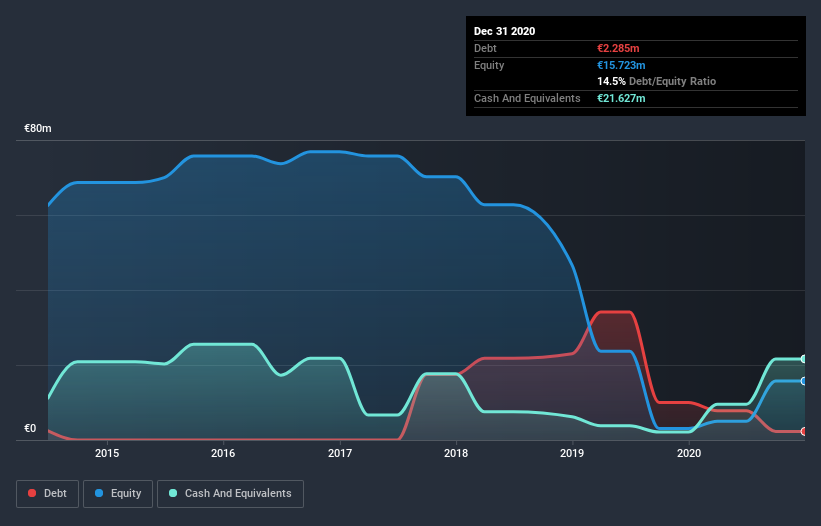The height and width of the screenshot is (526, 821).
Task: Select the 2015 label on the x-axis
Action: (107, 453)
